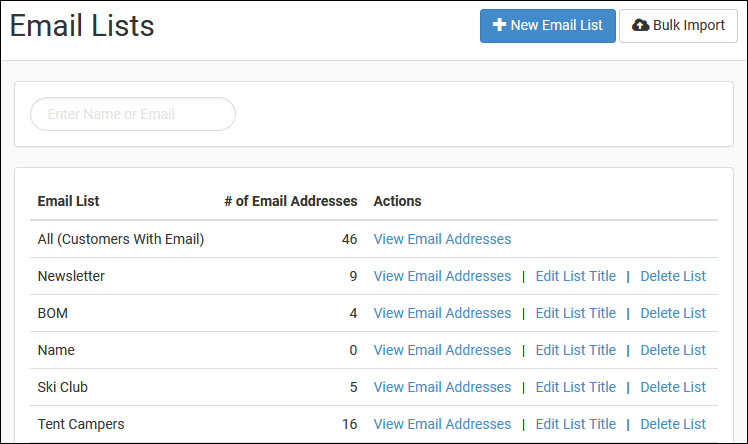Image resolution: width=748 pixels, height=444 pixels.
Task: Edit the Ski Club list title
Action: [576, 387]
